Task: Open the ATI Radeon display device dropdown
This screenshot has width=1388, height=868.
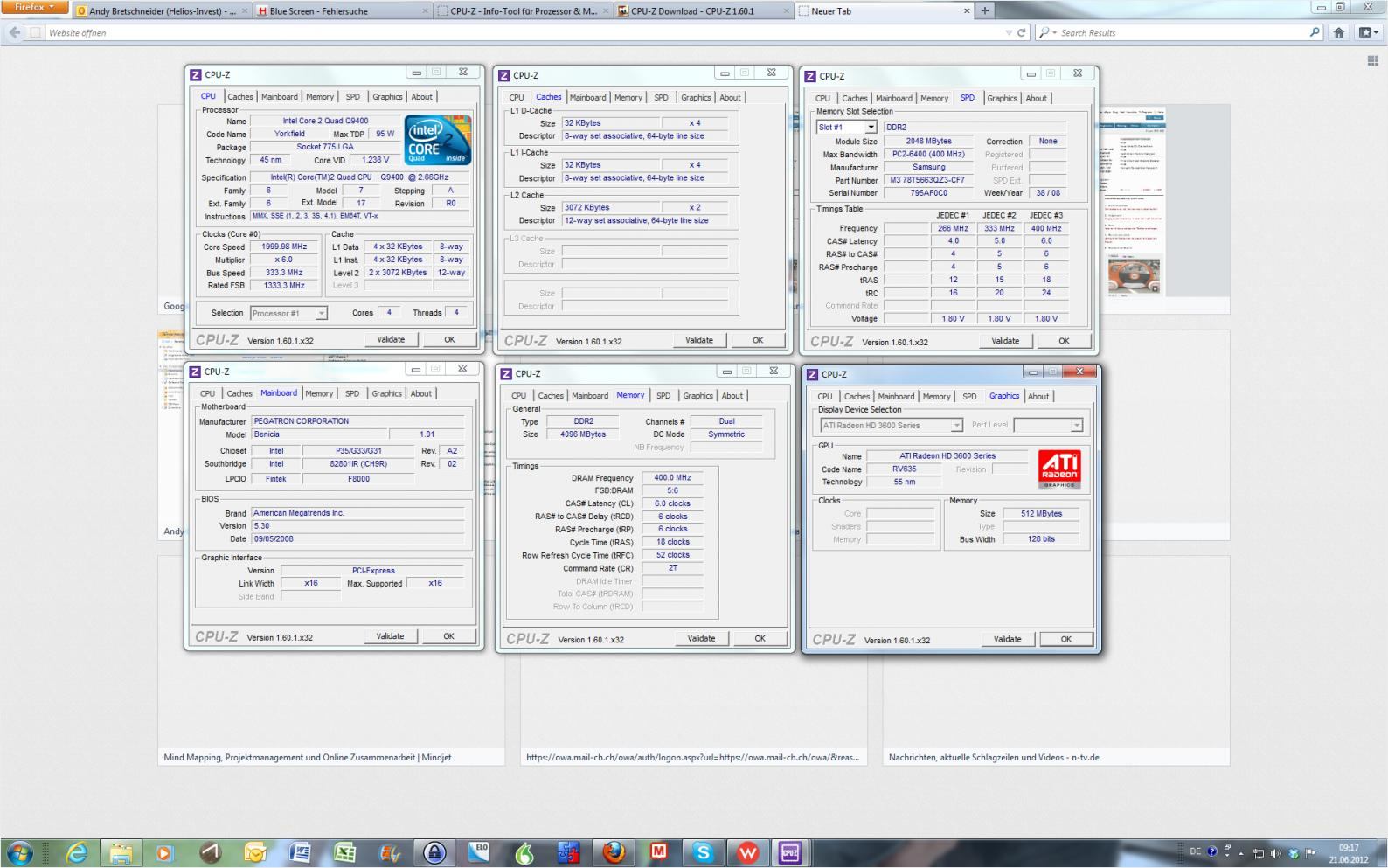Action: 956,426
